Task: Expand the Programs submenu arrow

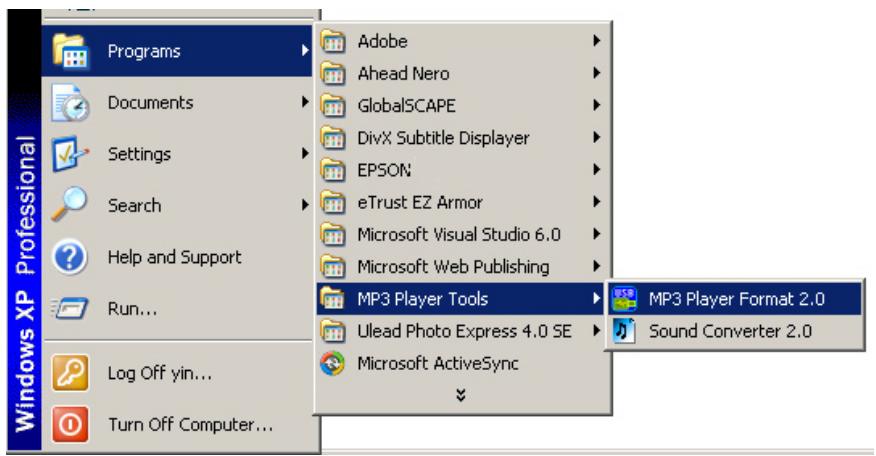Action: (x=305, y=51)
